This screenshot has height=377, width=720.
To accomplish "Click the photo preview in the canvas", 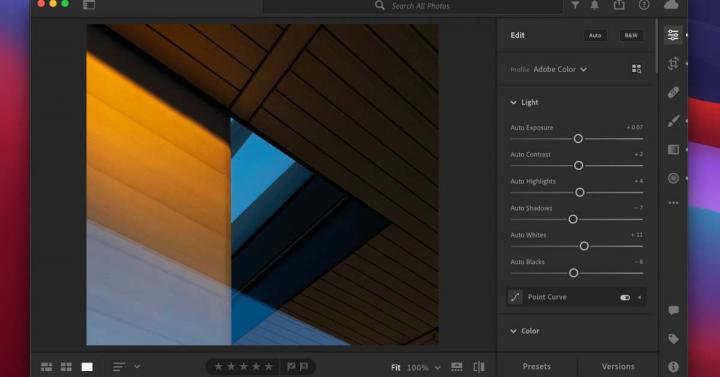I will point(262,185).
